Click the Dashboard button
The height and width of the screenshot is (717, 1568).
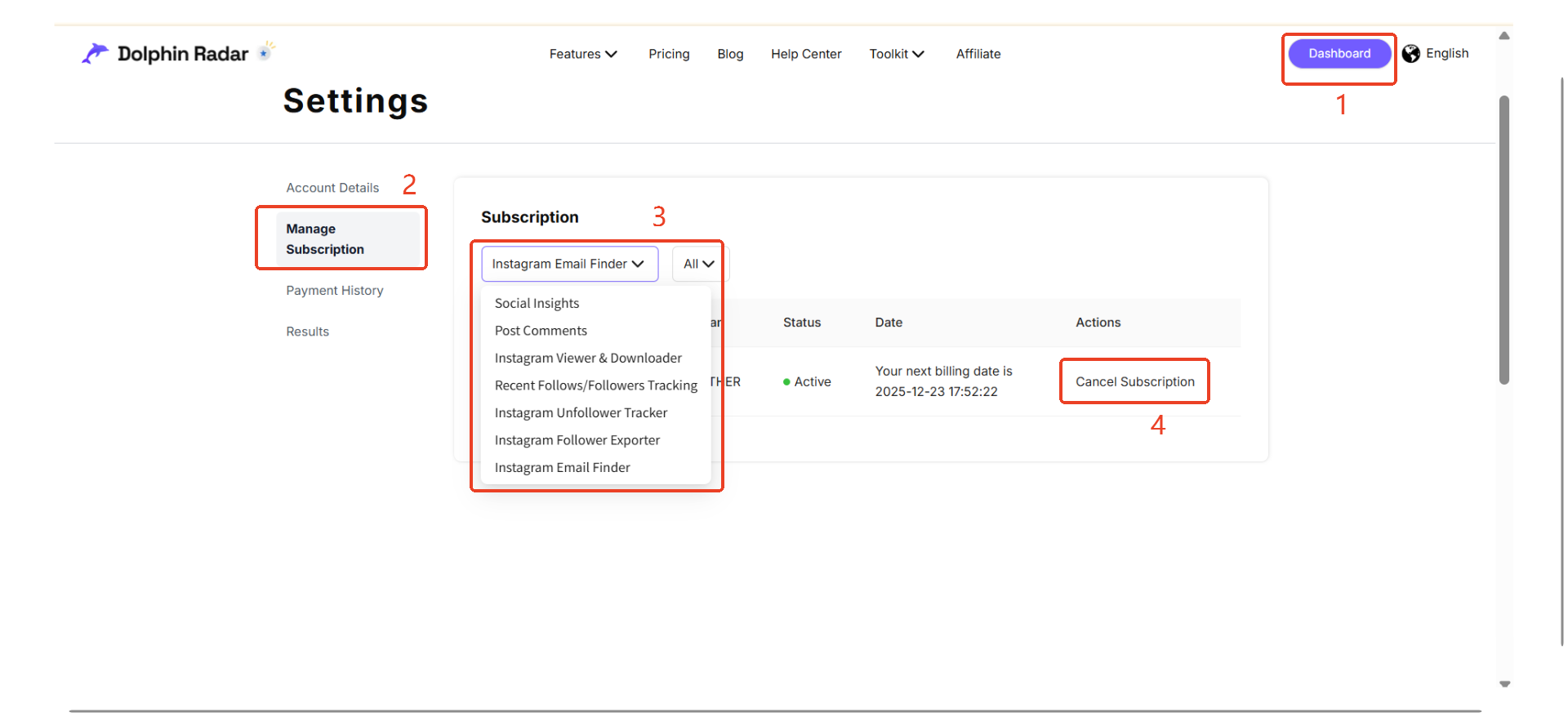click(x=1339, y=54)
